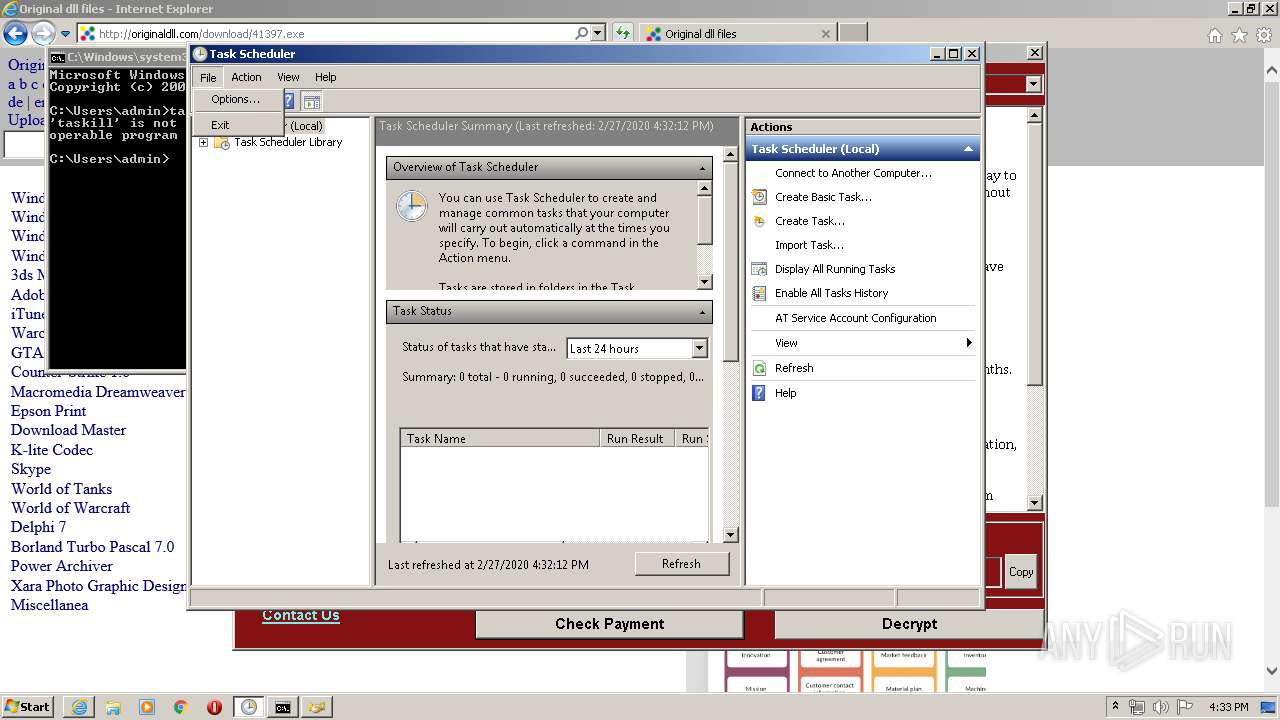This screenshot has width=1280, height=720.
Task: Click the Task Scheduler Library folder icon
Action: tap(221, 143)
